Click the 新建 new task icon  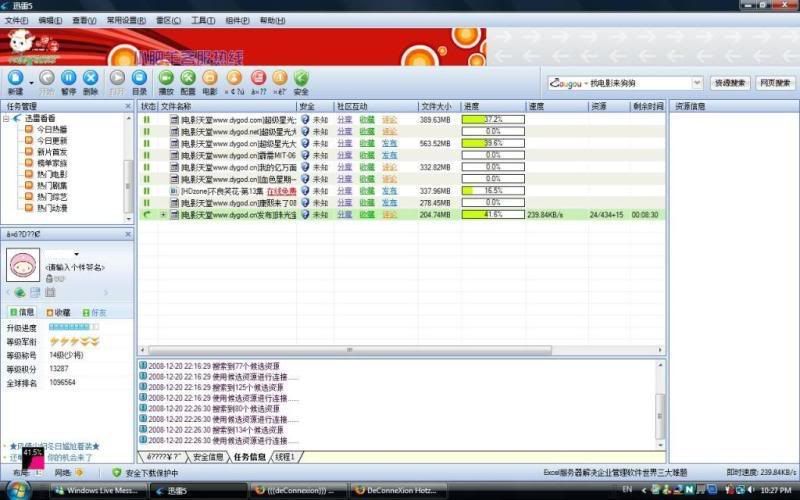coord(15,78)
